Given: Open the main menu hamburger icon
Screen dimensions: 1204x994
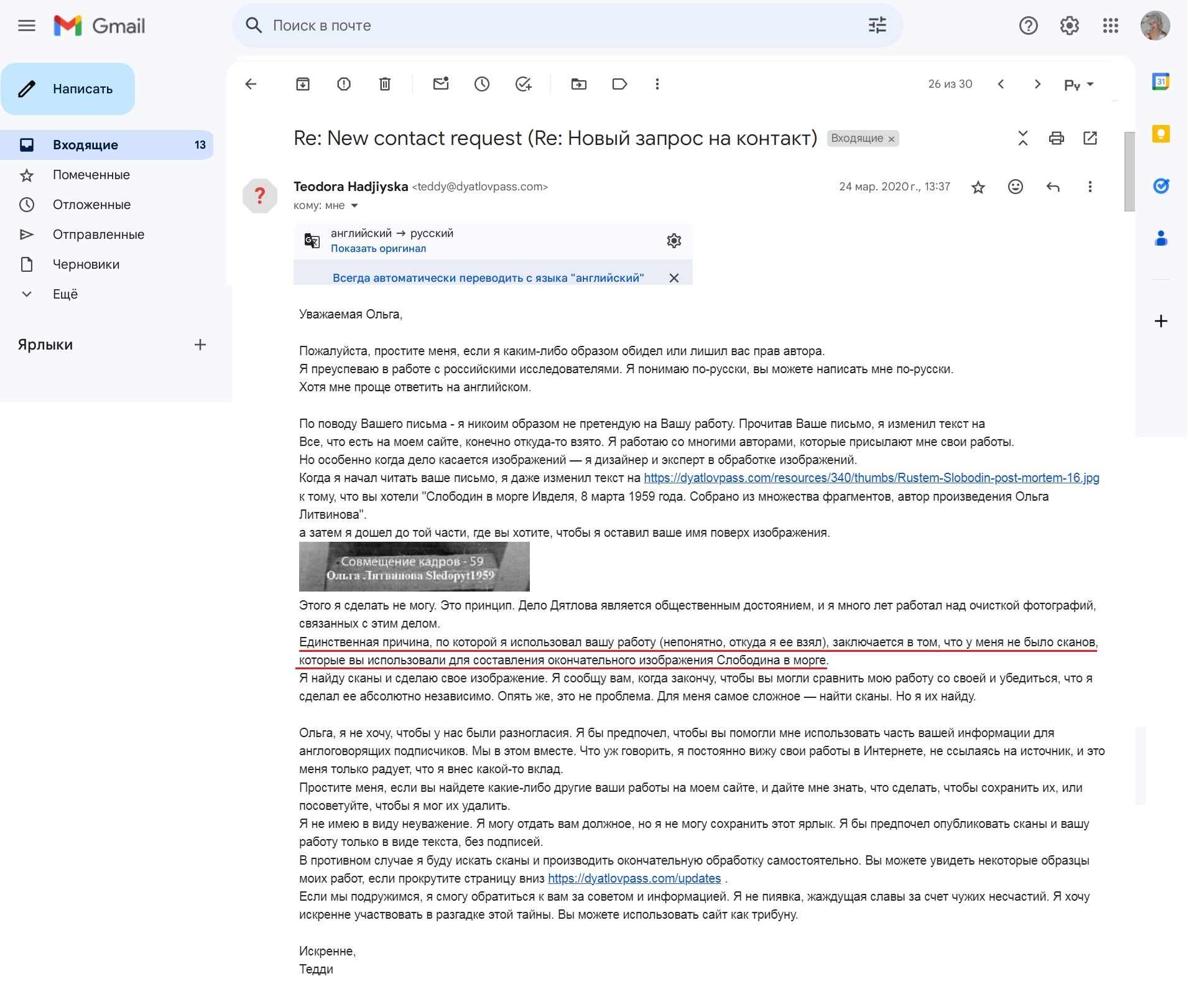Looking at the screenshot, I should click(x=27, y=26).
